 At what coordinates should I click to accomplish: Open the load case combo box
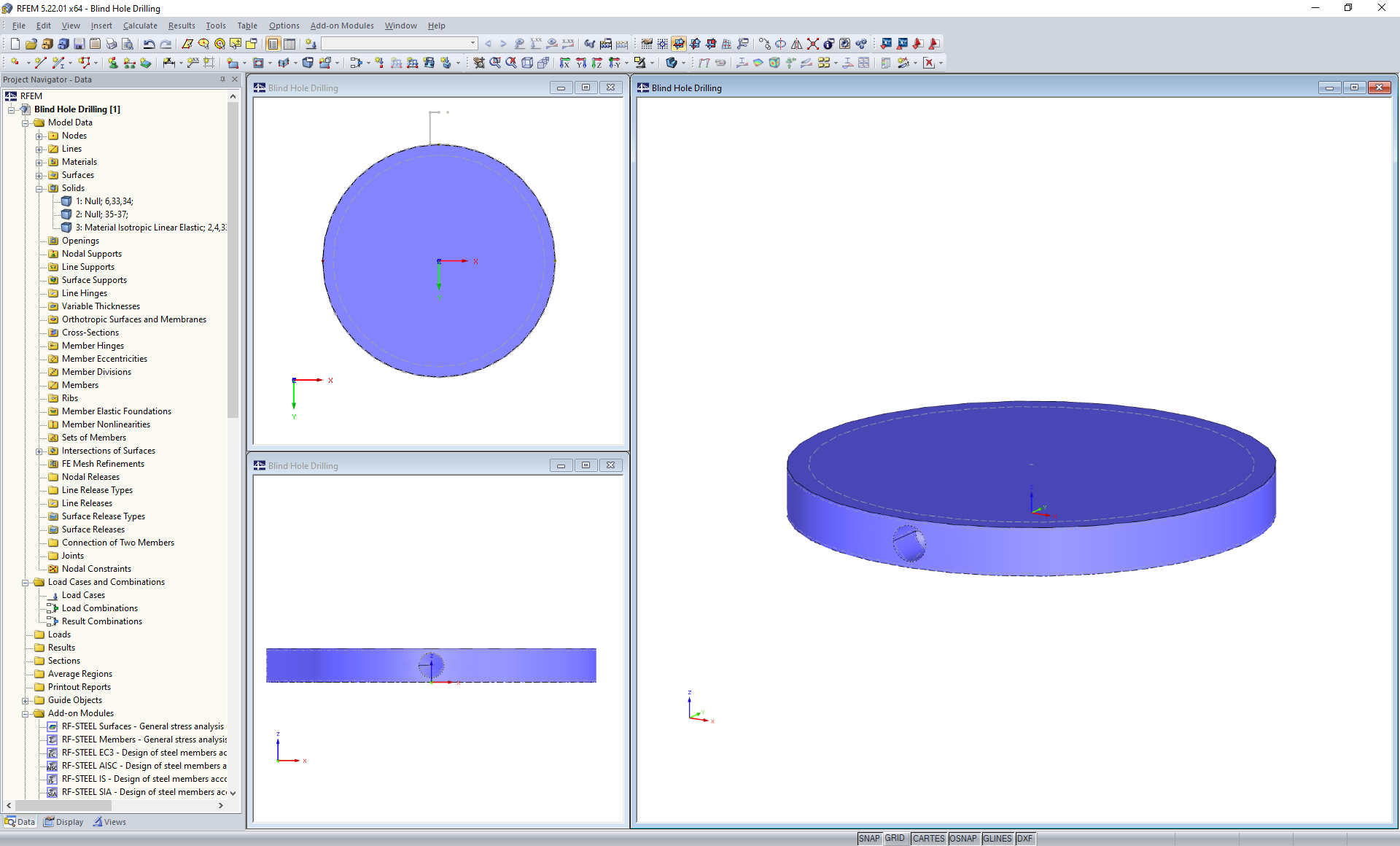(x=473, y=44)
